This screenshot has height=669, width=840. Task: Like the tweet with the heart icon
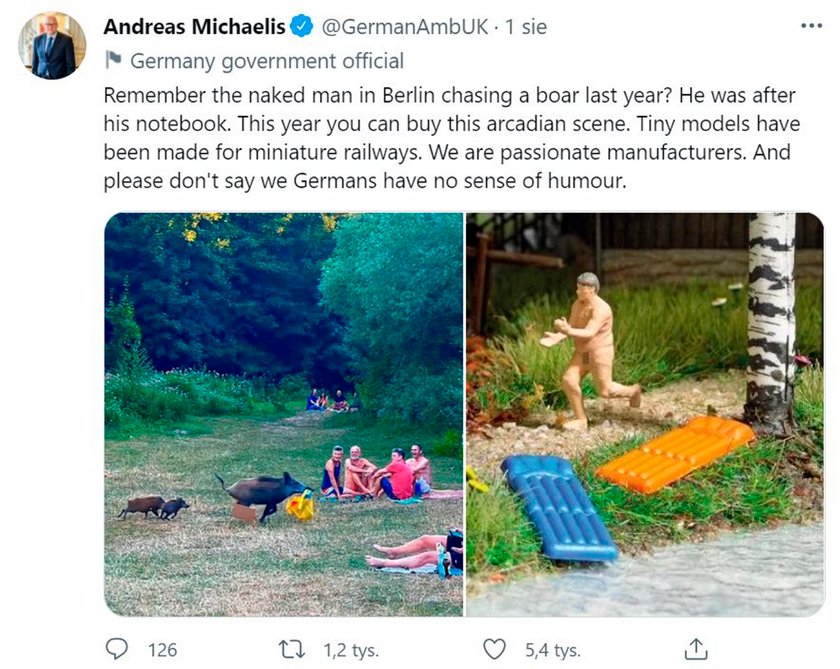coord(494,649)
